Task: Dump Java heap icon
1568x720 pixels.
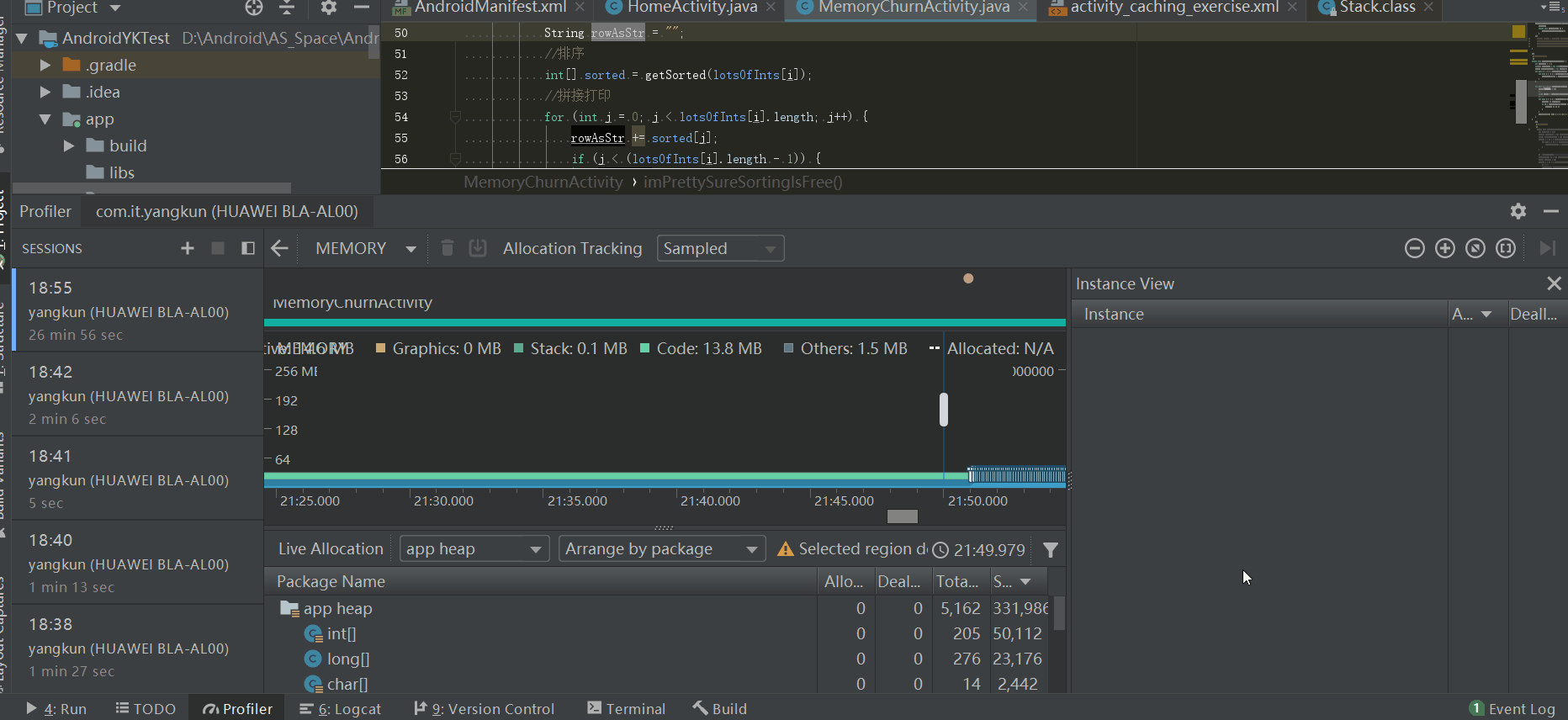Action: pos(478,248)
